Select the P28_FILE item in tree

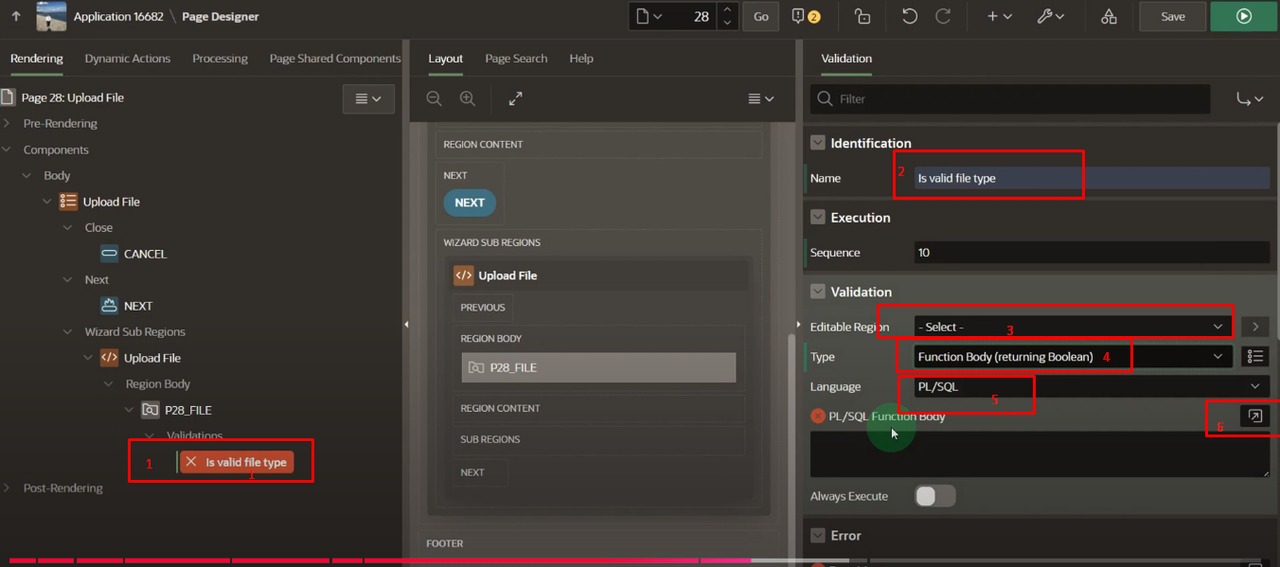coord(188,410)
